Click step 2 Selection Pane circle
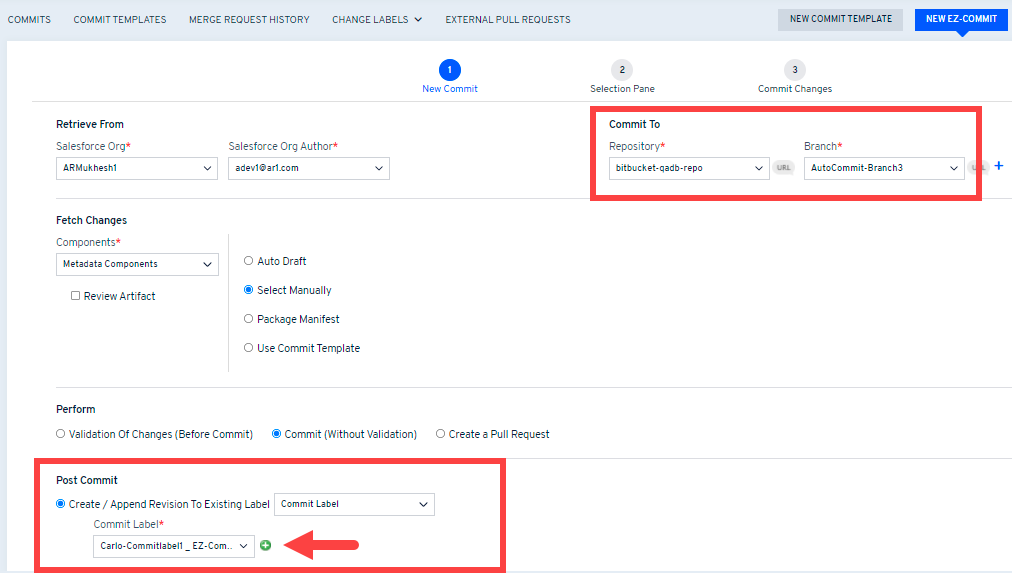1012x573 pixels. click(622, 70)
